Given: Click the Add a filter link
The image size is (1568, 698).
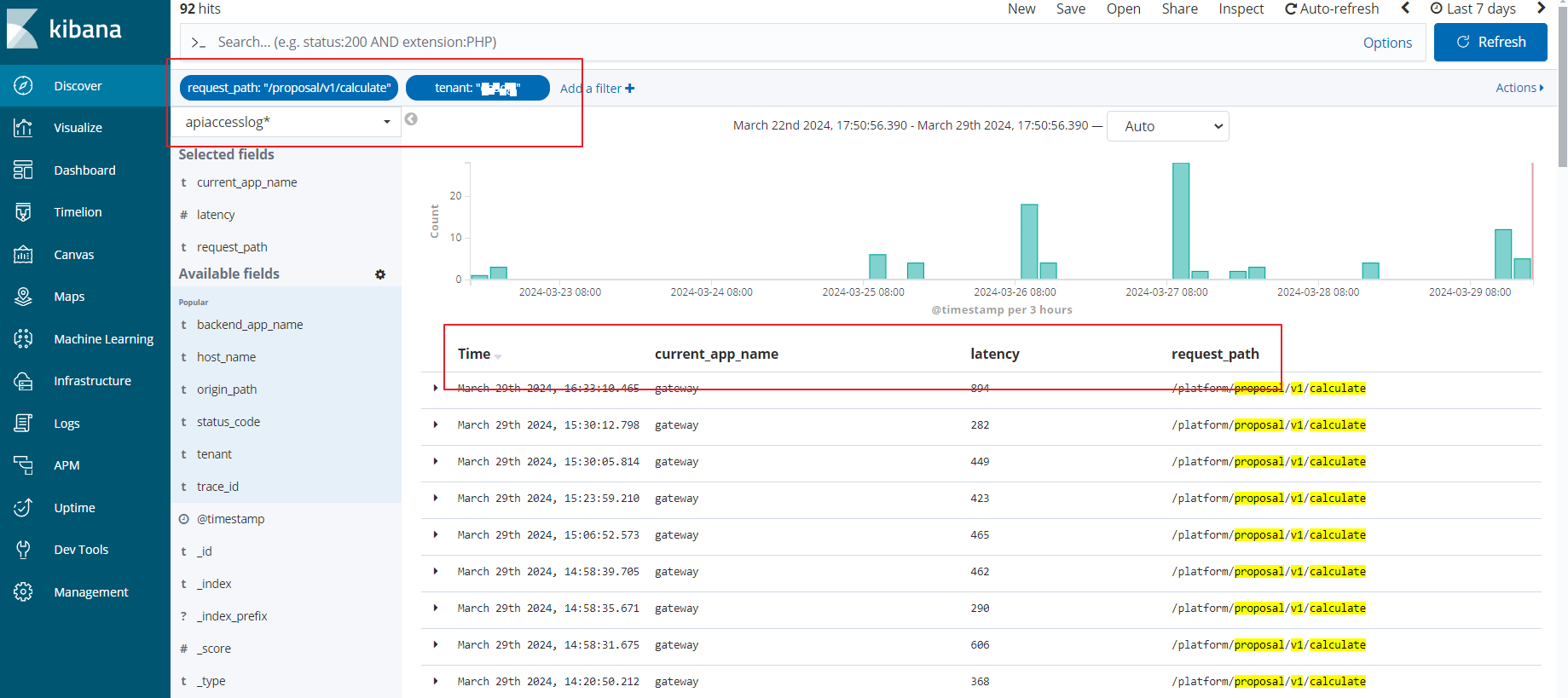Looking at the screenshot, I should [597, 89].
